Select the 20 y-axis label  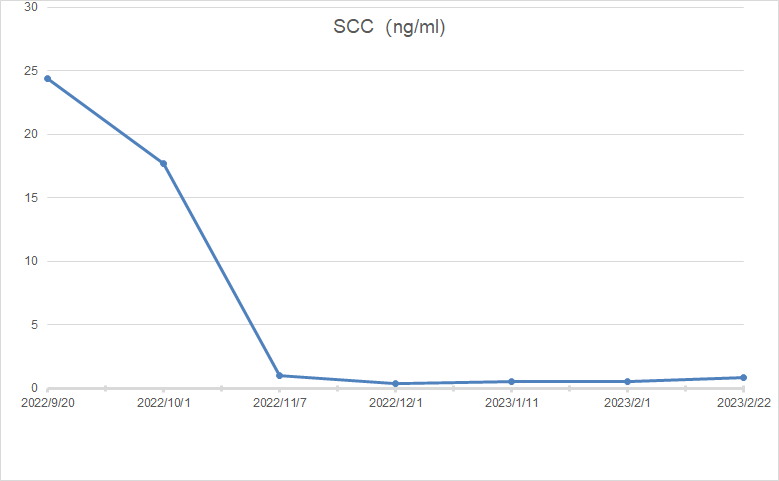(x=31, y=134)
